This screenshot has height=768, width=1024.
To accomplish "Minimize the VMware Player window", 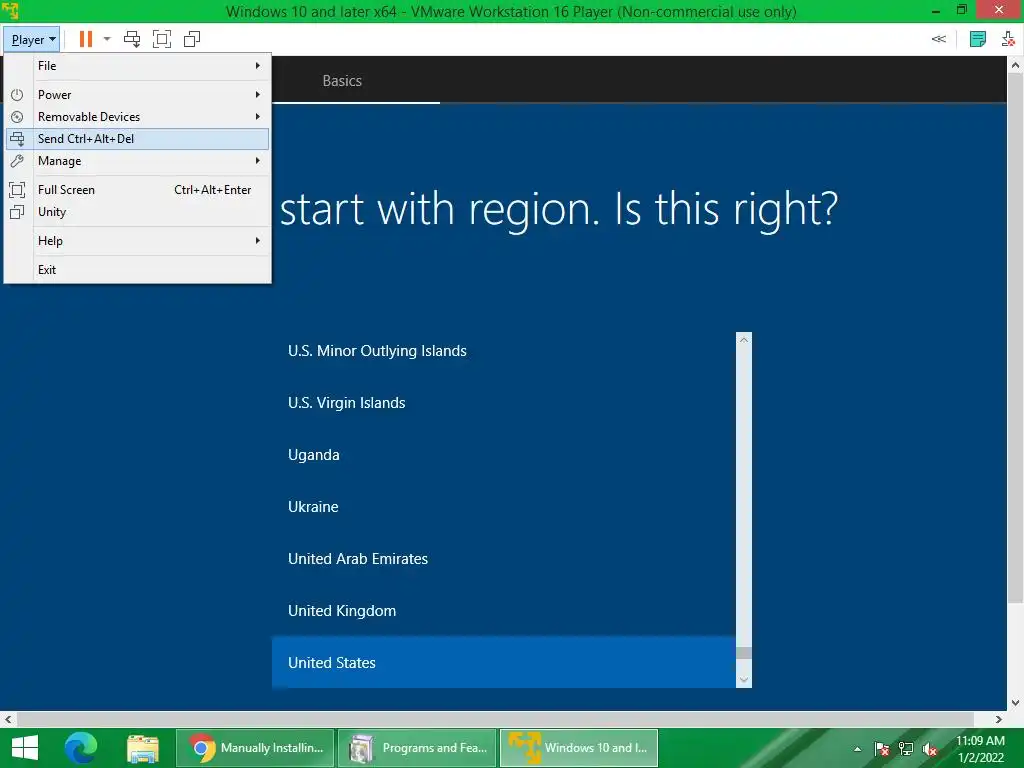I will [x=936, y=10].
